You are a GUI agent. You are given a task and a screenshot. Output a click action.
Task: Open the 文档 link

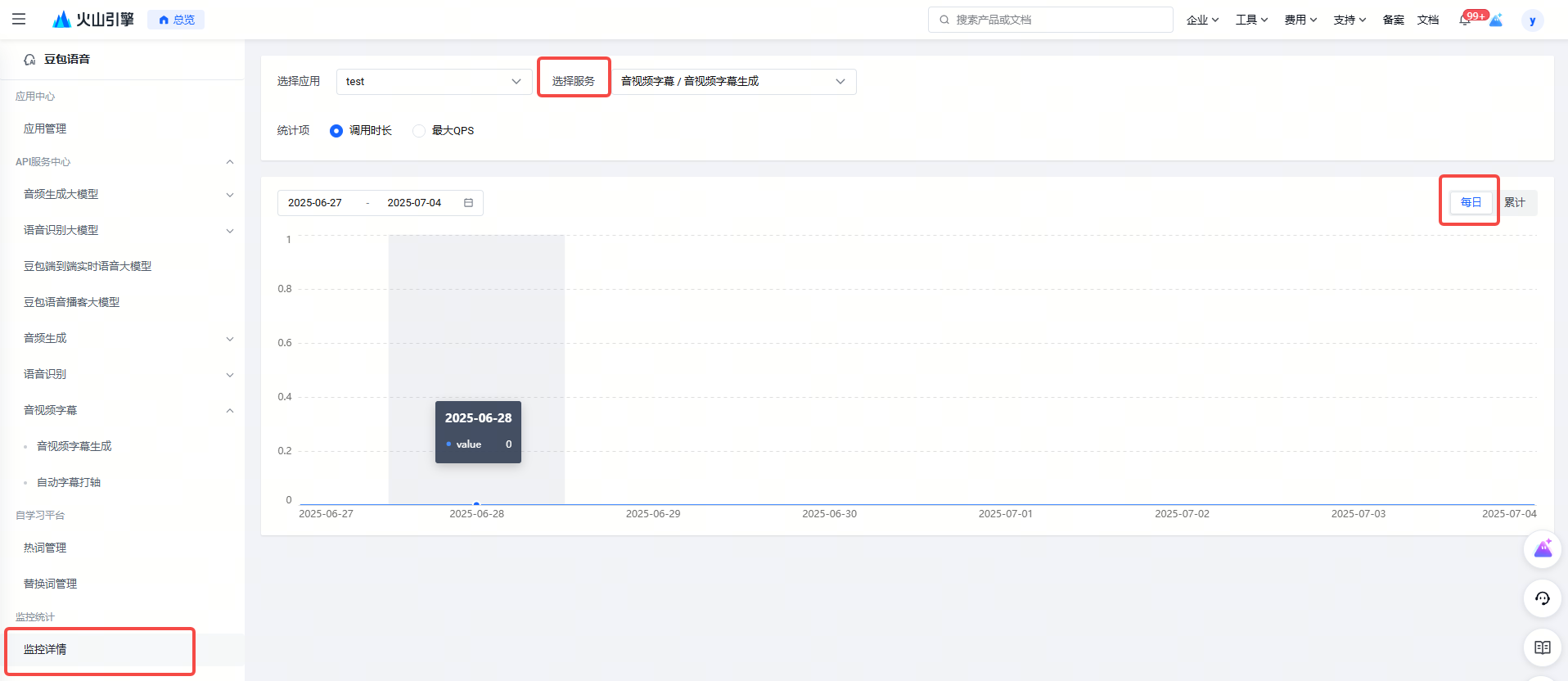[x=1428, y=20]
